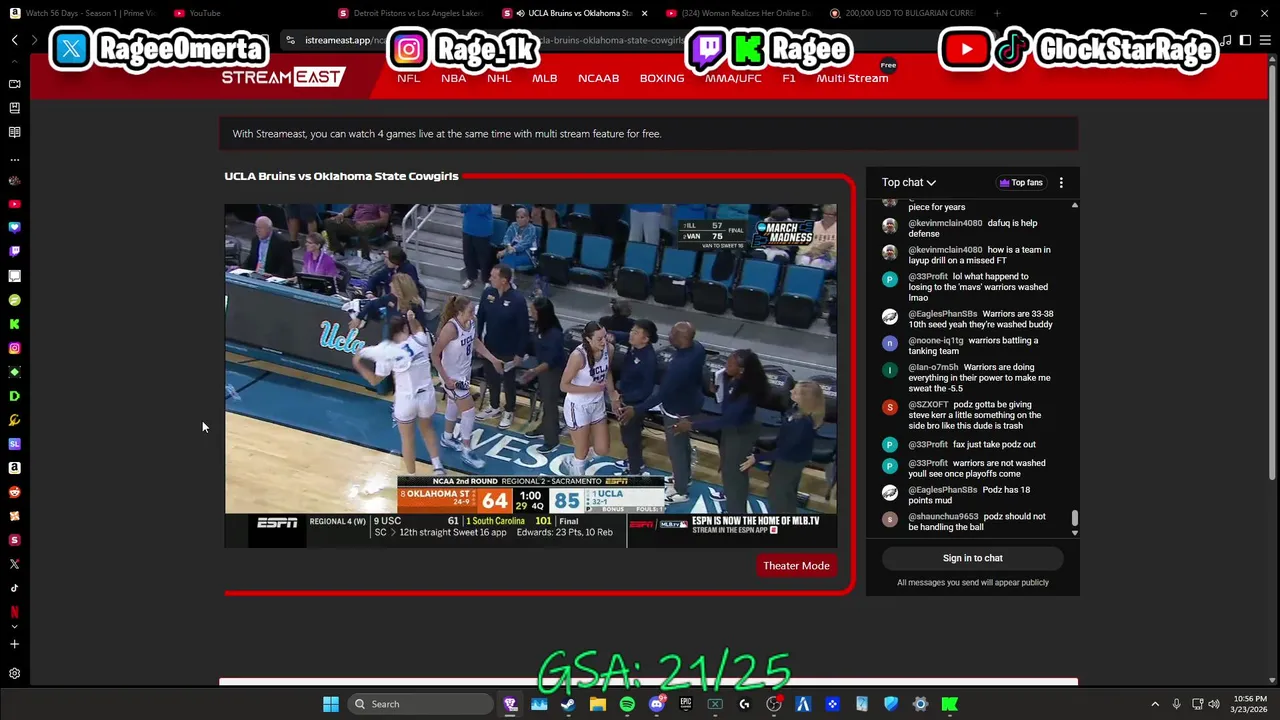Screen dimensions: 1280x720
Task: Click the StreamEast logo link
Action: pos(283,77)
